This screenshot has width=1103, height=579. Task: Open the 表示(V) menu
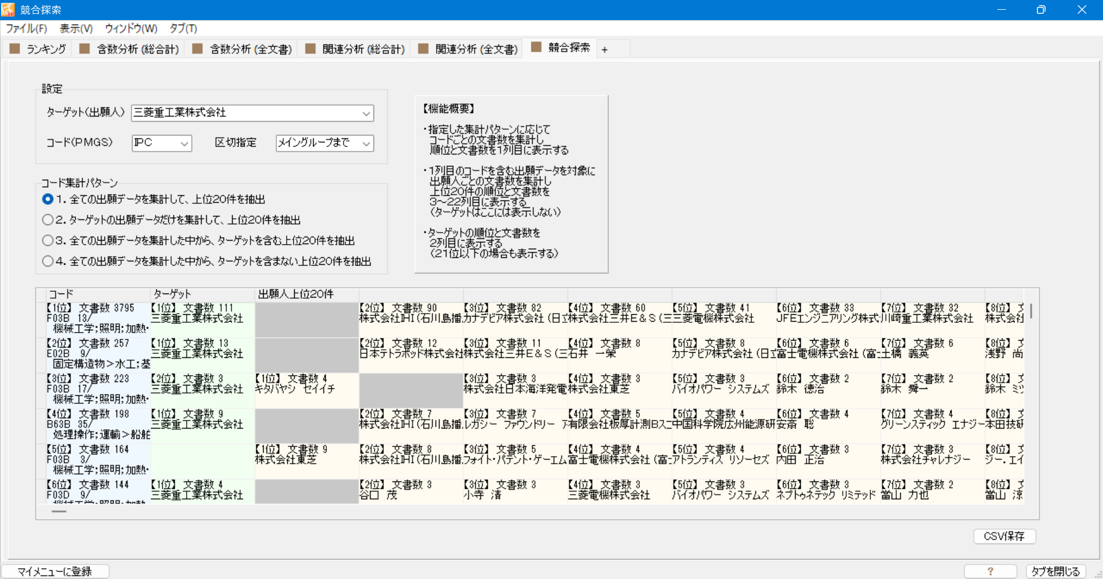76,29
